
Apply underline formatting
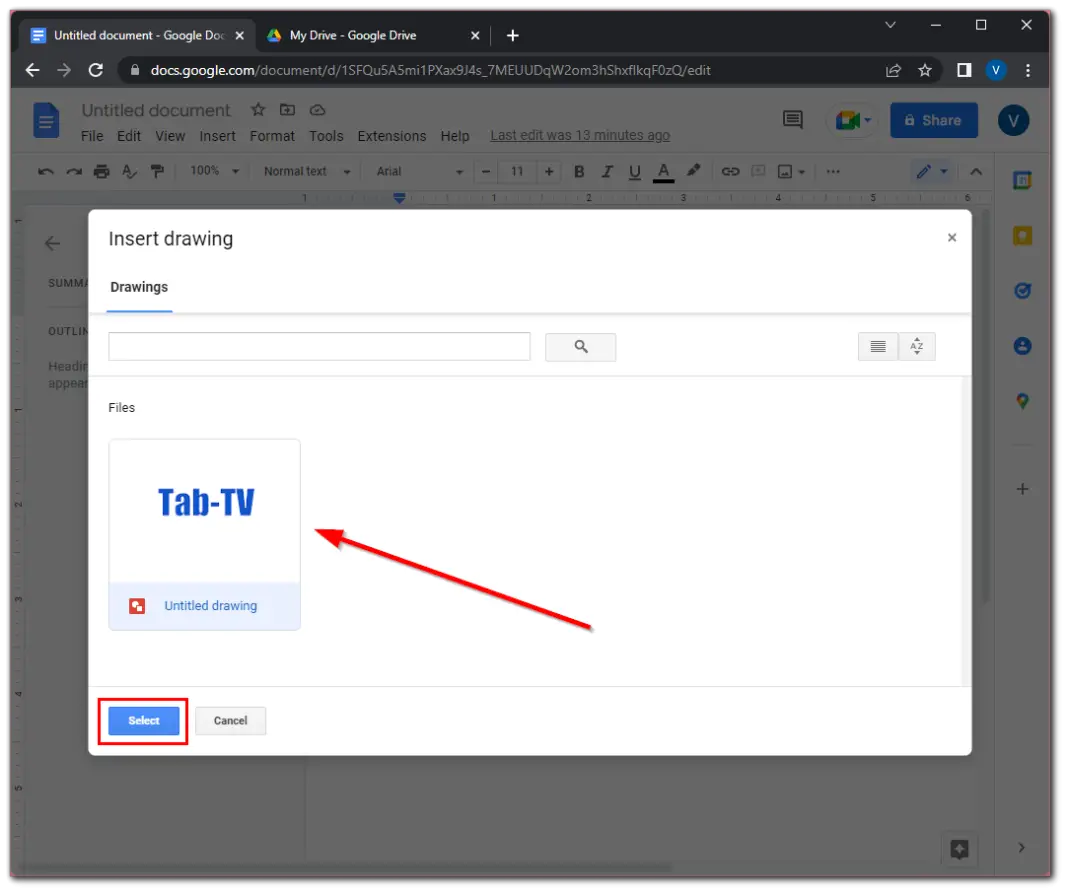click(x=634, y=171)
